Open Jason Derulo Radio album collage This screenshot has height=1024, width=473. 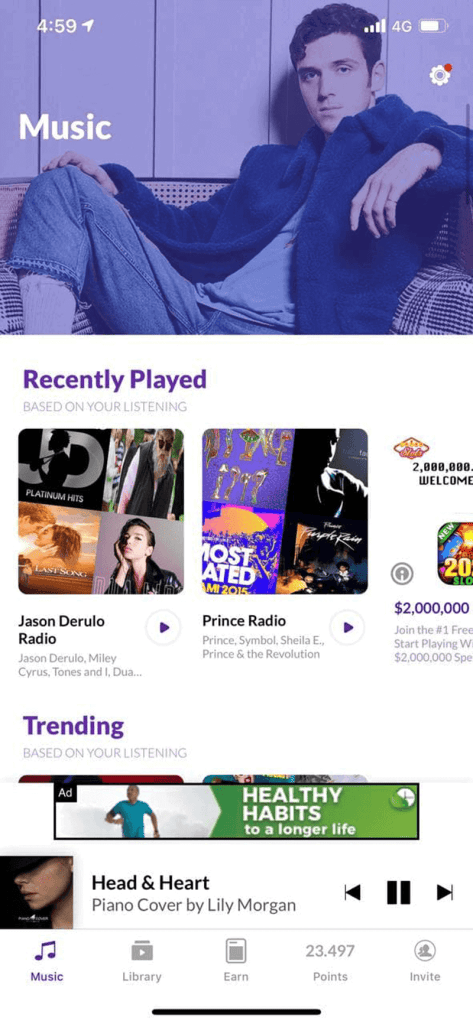[x=101, y=511]
